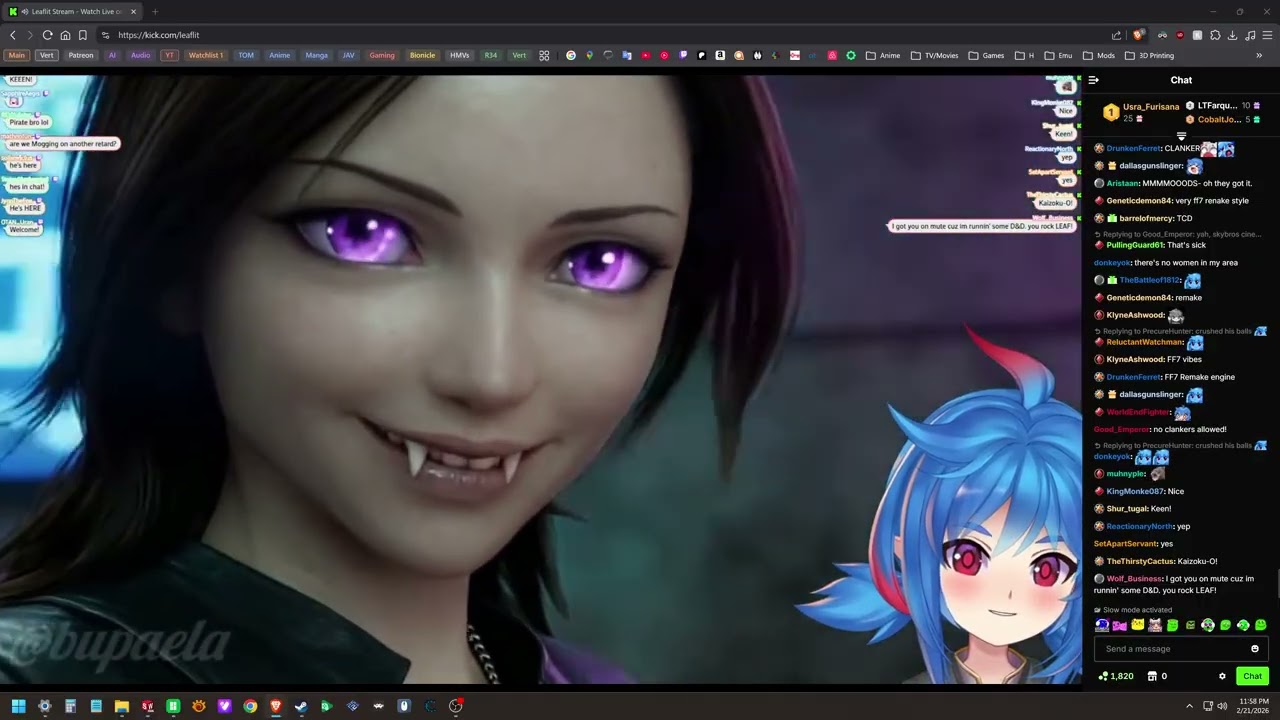Viewport: 1280px width, 720px height.
Task: Open the Patreon bookmark
Action: point(81,56)
